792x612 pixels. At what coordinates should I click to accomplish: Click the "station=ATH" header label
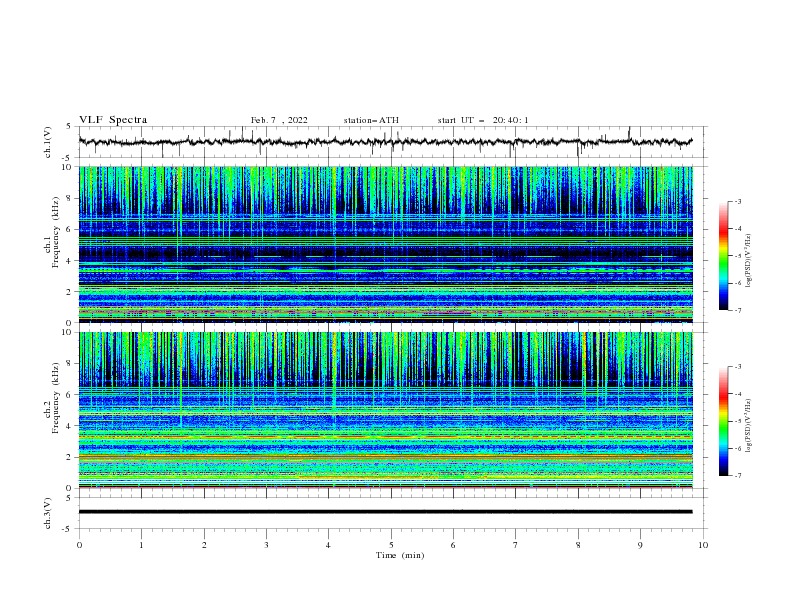tap(371, 120)
